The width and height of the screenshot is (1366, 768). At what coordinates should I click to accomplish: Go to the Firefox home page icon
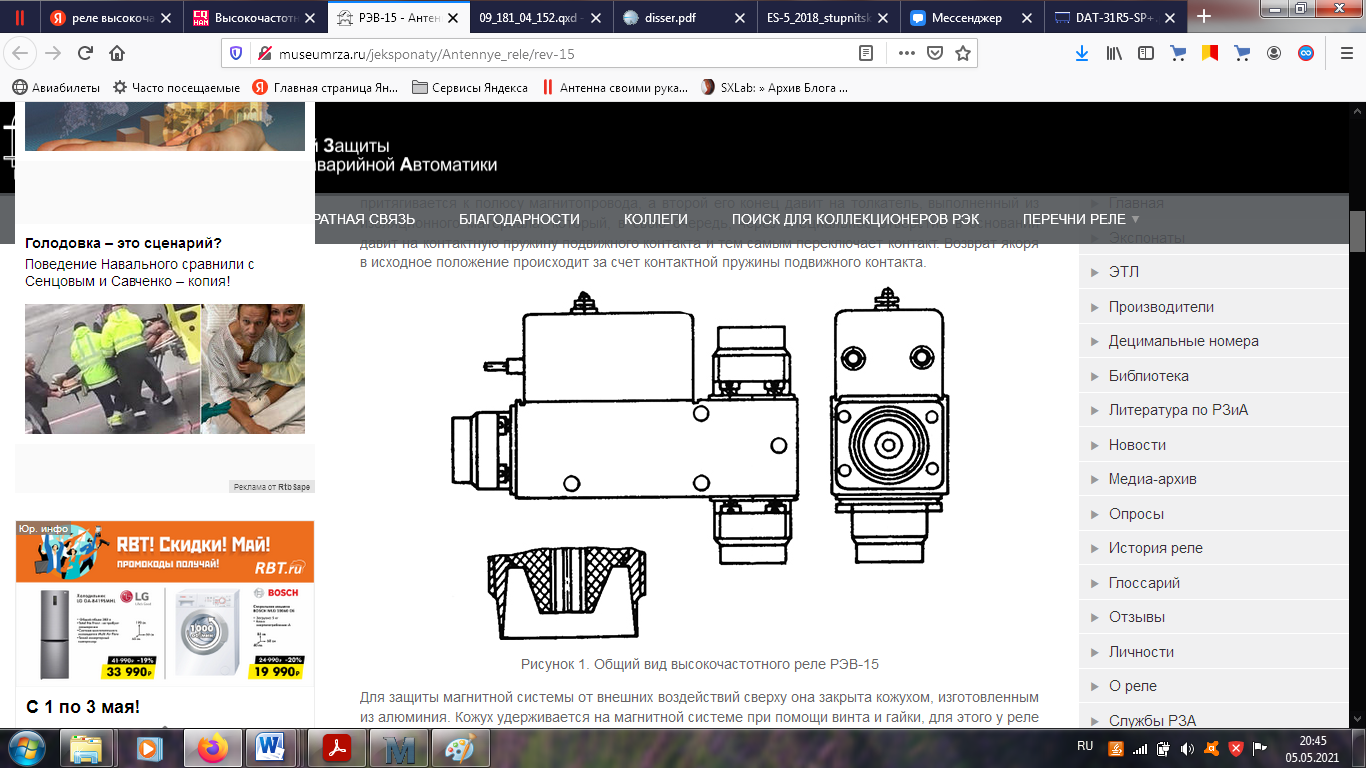[x=117, y=54]
